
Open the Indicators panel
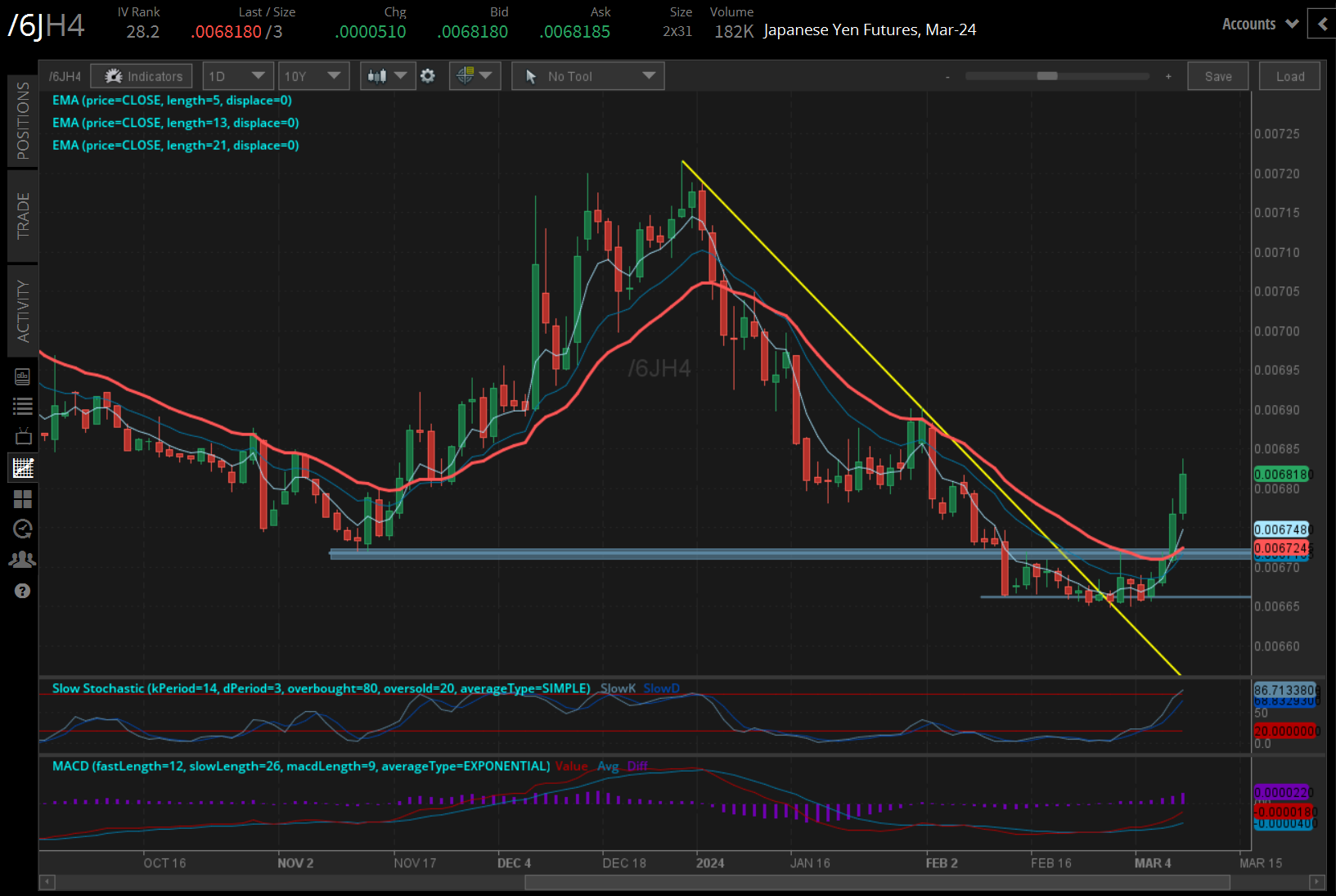point(142,76)
